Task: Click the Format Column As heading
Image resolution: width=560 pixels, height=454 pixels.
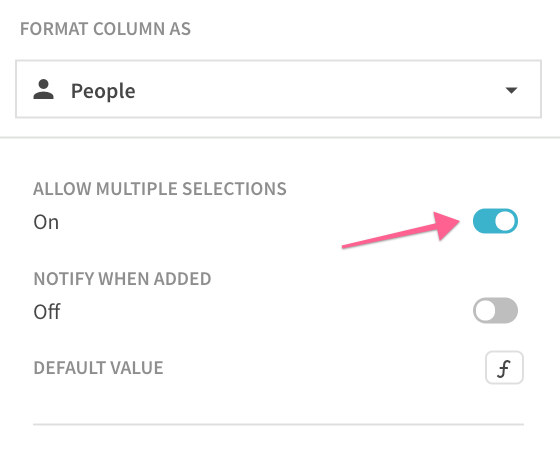Action: point(105,29)
